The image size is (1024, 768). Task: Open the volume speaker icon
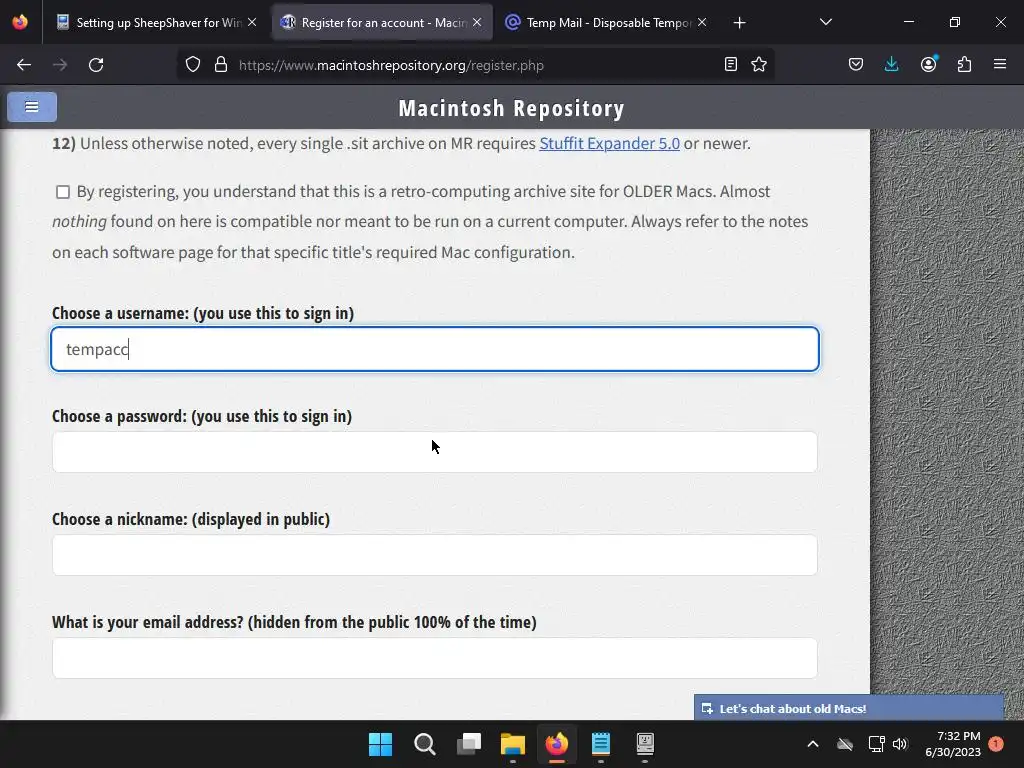[x=901, y=744]
